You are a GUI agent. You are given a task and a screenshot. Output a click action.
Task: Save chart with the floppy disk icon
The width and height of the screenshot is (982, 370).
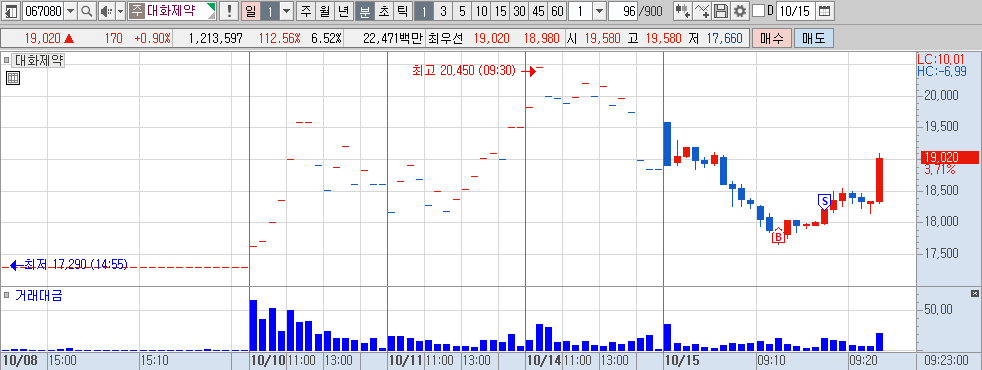(721, 11)
